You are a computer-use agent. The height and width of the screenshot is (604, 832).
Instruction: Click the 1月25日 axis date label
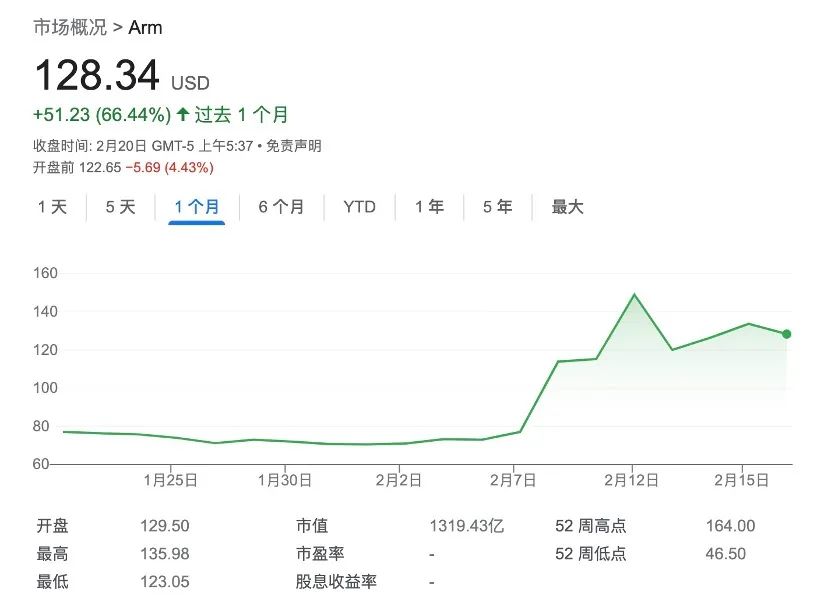click(x=170, y=480)
